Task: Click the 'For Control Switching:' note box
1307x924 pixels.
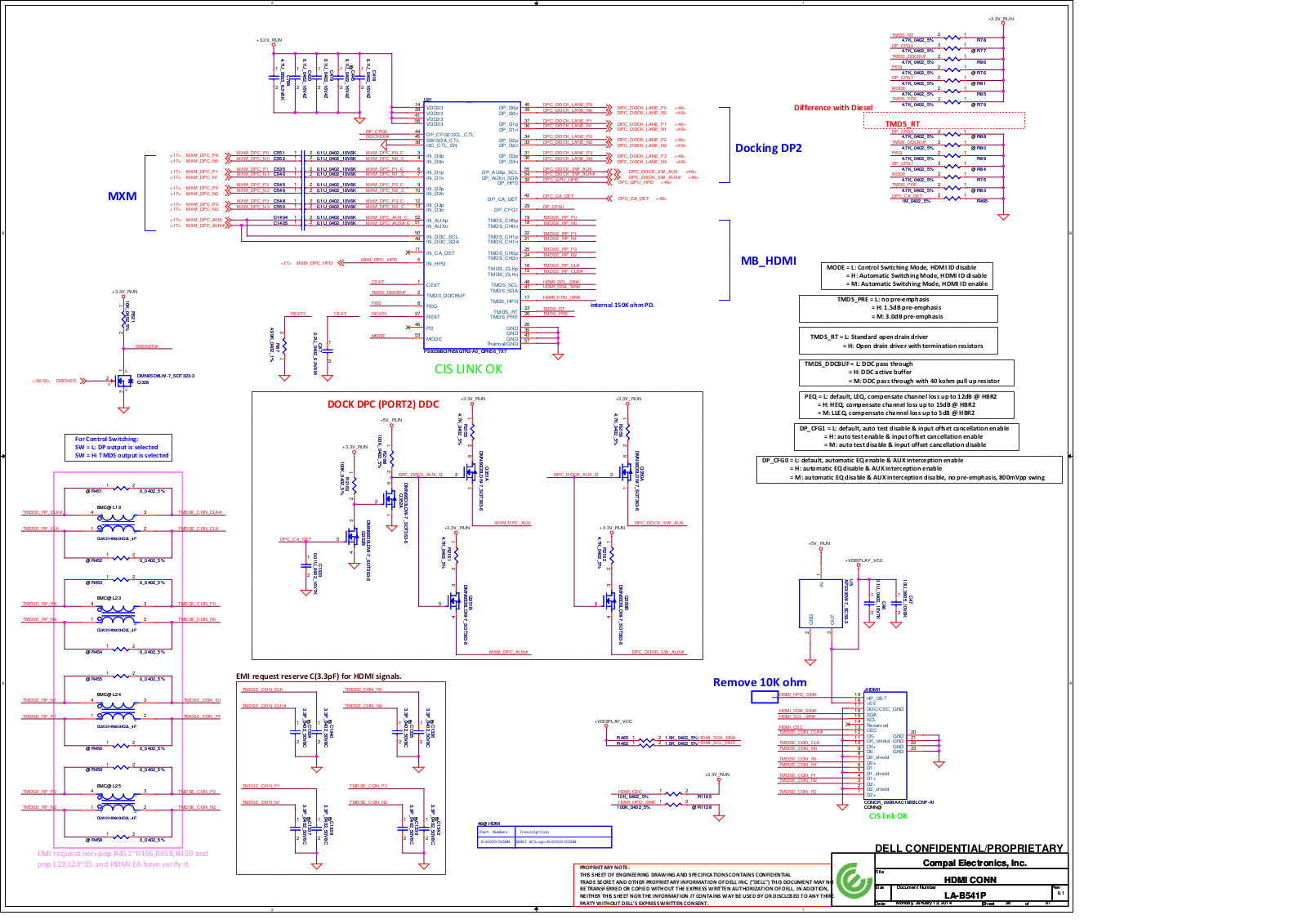Action: pos(120,448)
